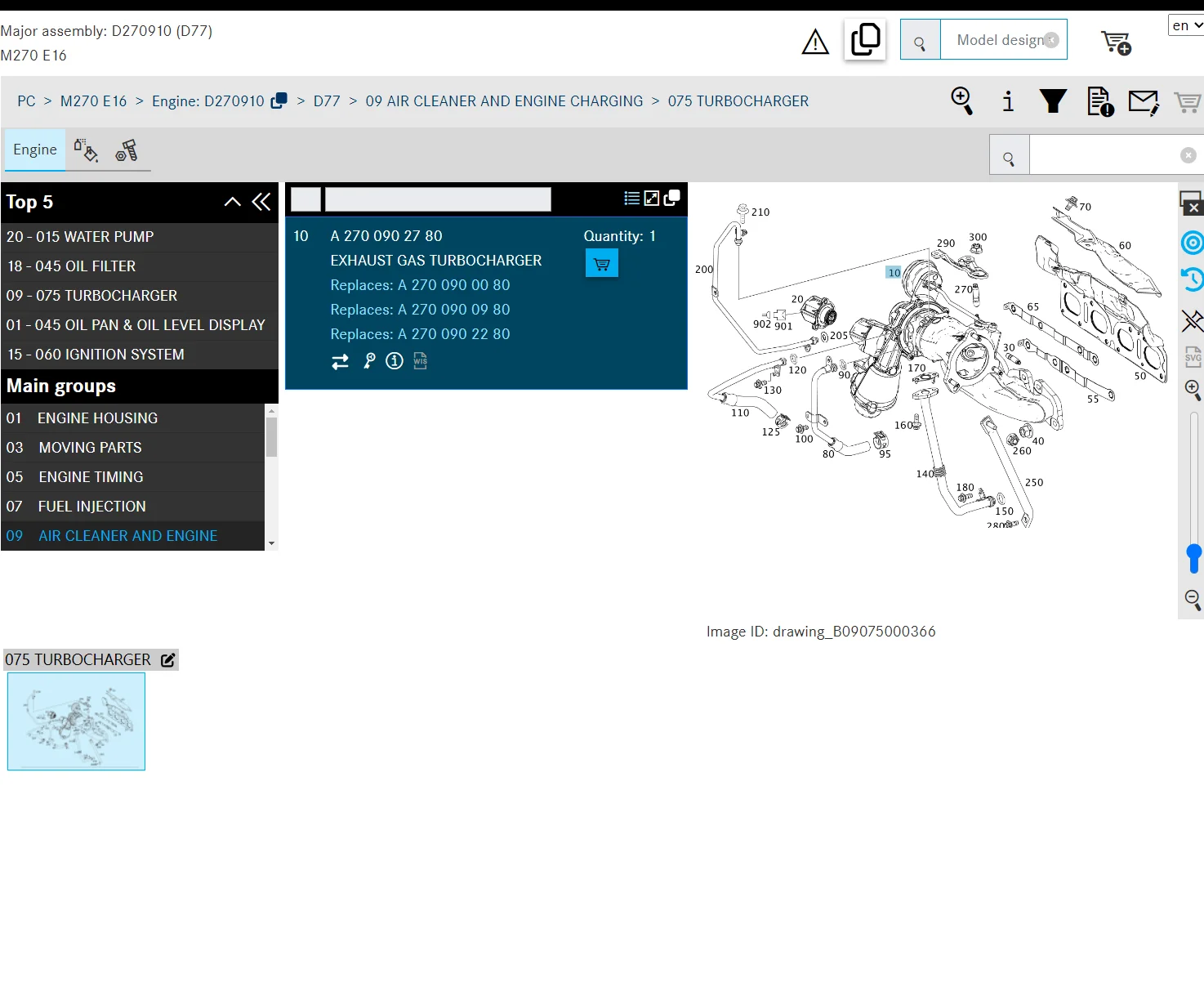The image size is (1204, 987).
Task: Open Top 5 entry 09 - 075 TURBOCHARGER
Action: click(140, 296)
